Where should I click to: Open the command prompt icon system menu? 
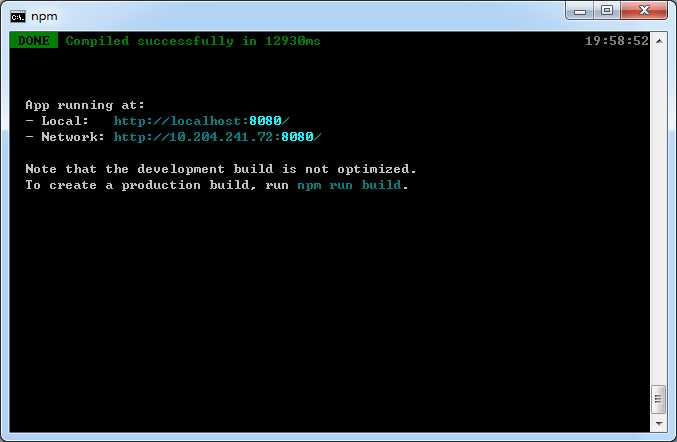coord(18,17)
